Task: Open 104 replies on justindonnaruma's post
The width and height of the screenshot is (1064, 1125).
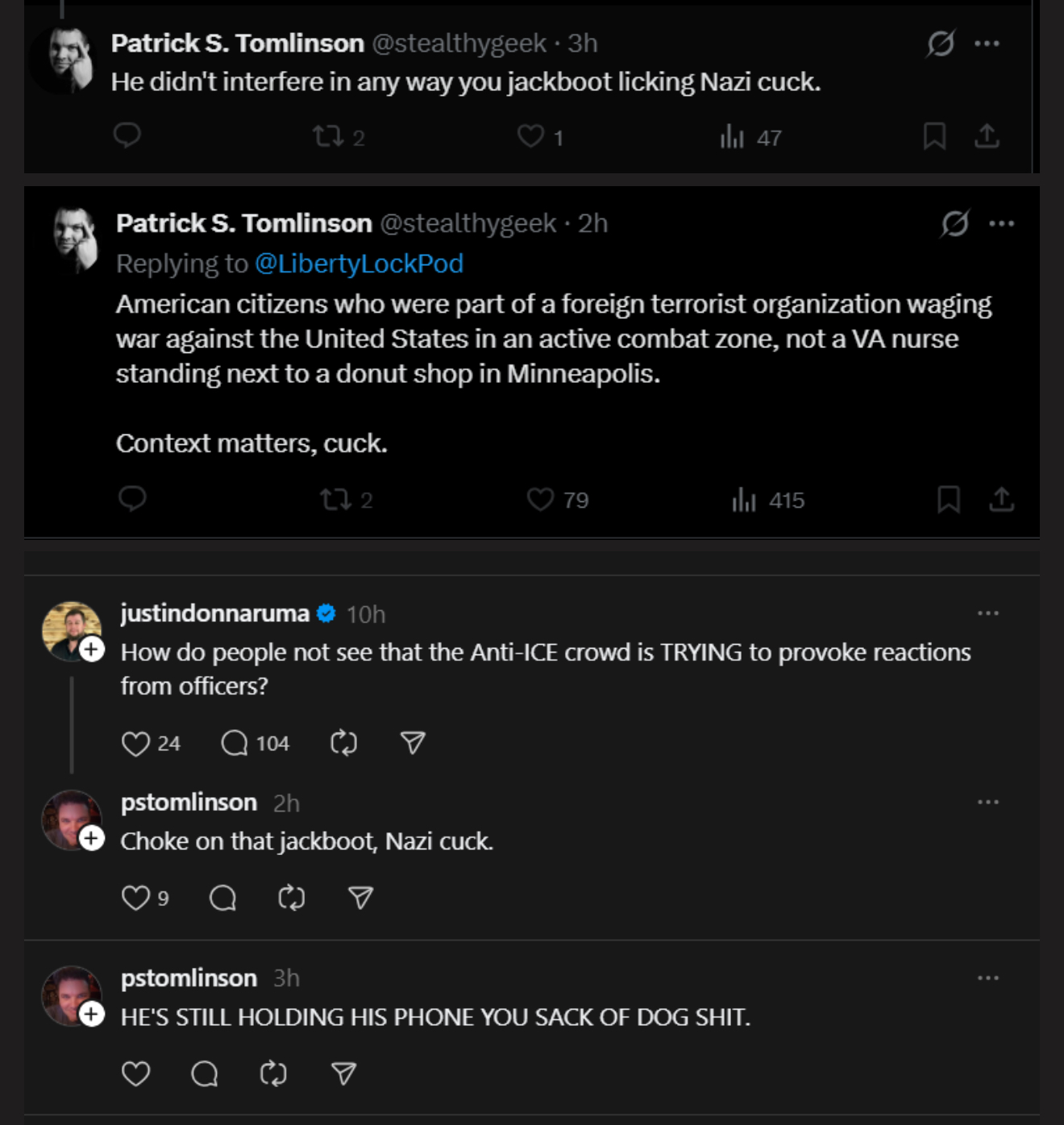Action: tap(255, 743)
